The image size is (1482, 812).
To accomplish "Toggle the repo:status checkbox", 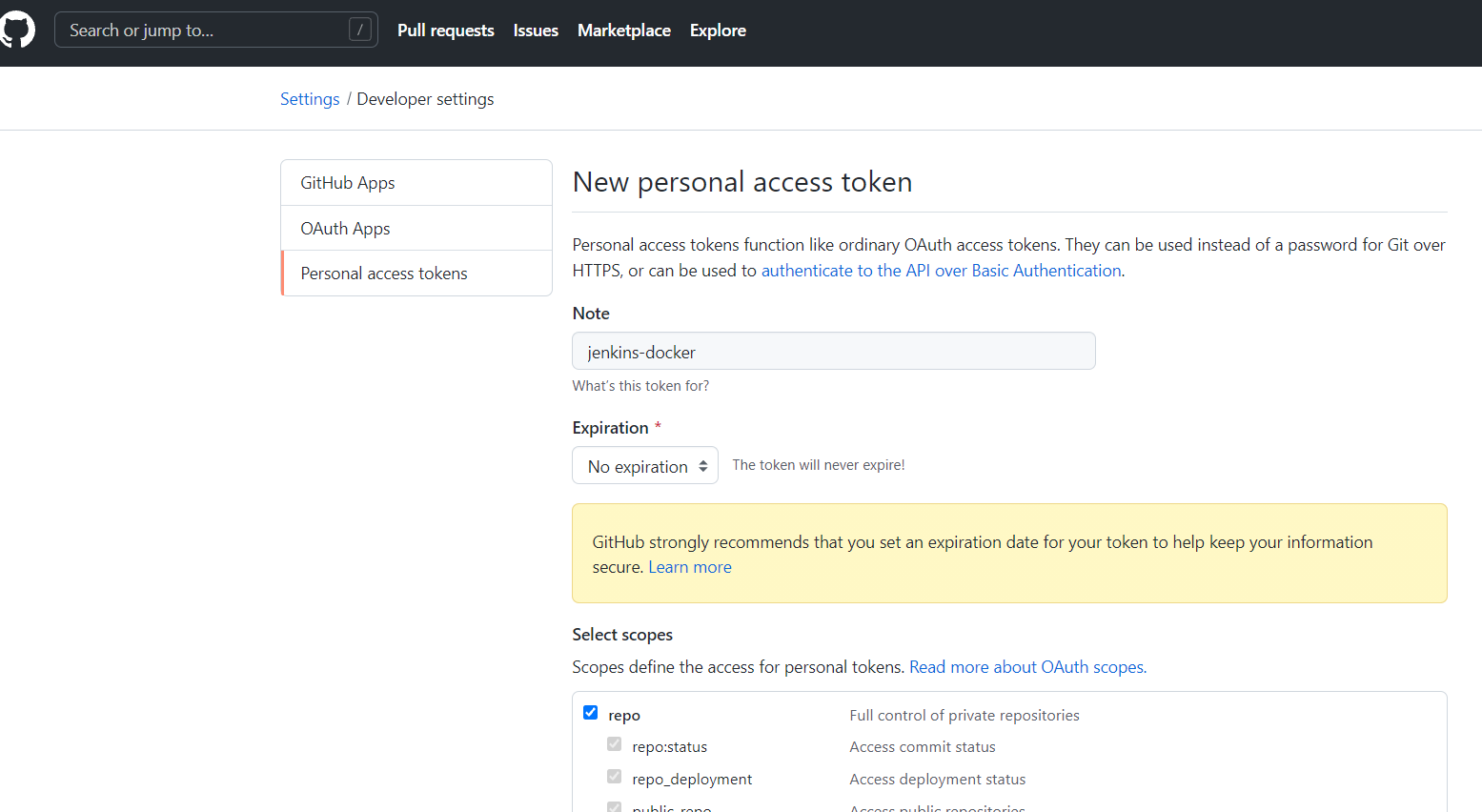I will coord(615,744).
